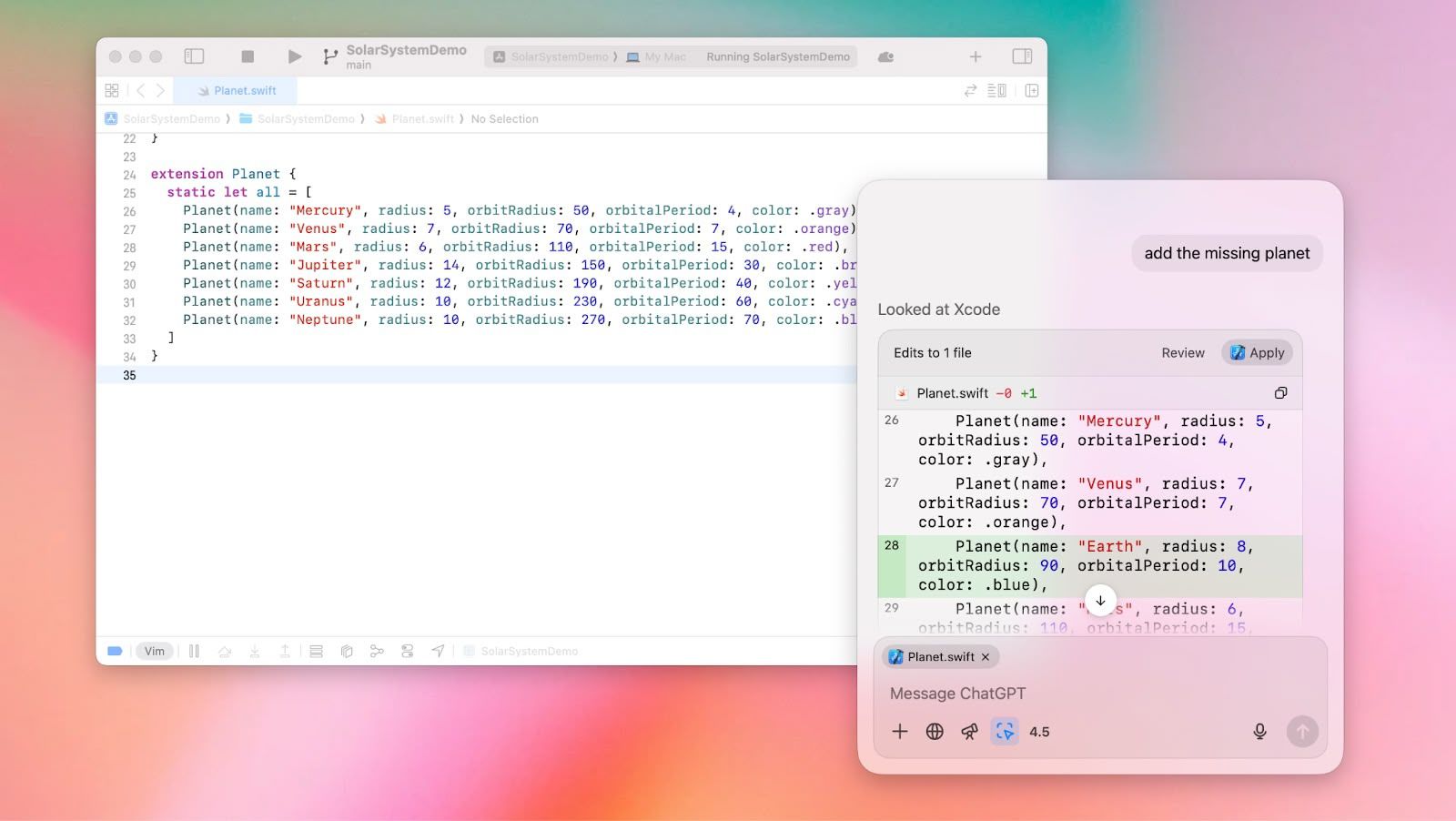The height and width of the screenshot is (821, 1456).
Task: Copy the Planet.swift diff in ChatGPT
Action: click(1280, 392)
